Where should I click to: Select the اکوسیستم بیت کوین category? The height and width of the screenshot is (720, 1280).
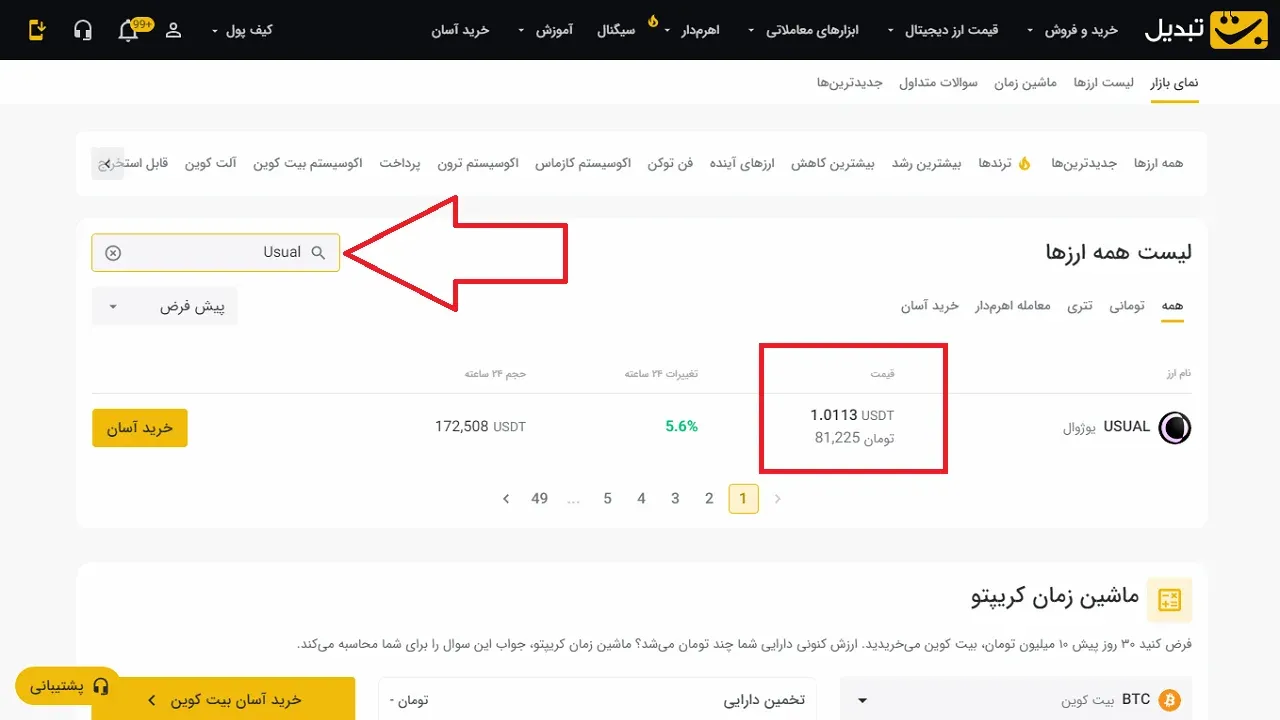click(308, 163)
